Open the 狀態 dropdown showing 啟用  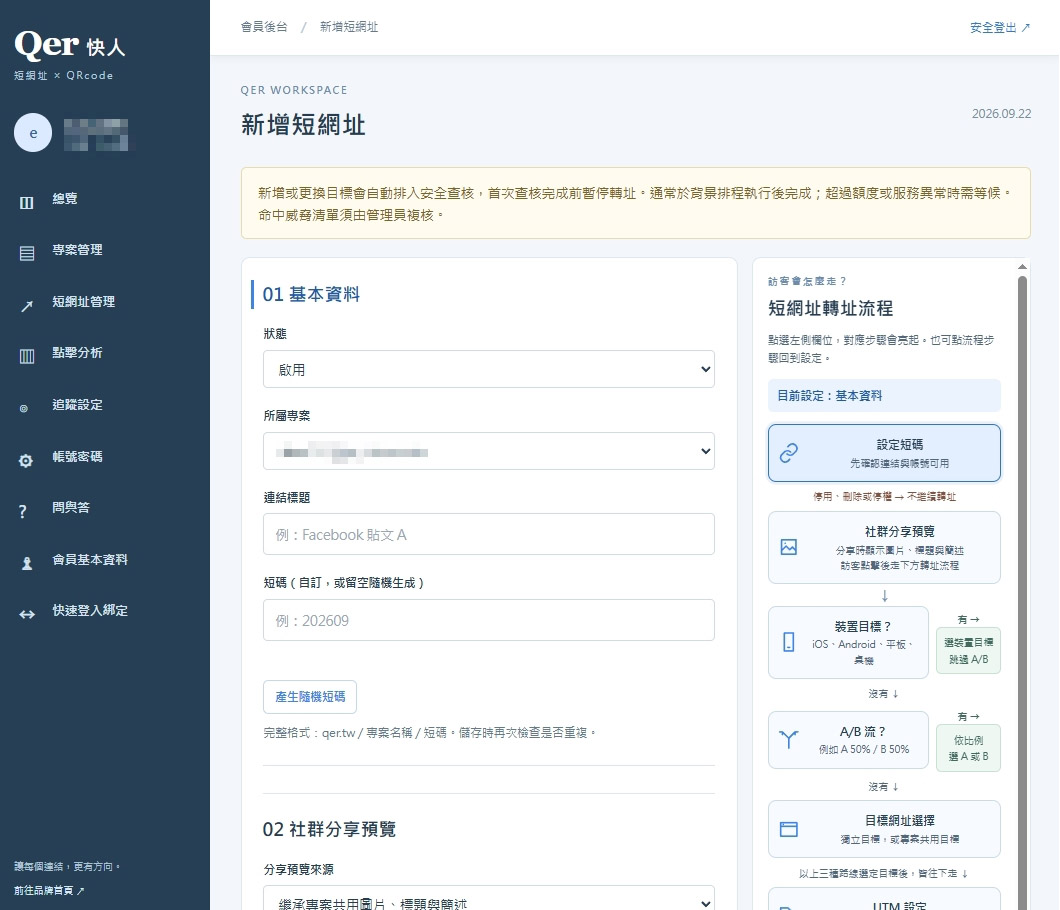click(489, 369)
